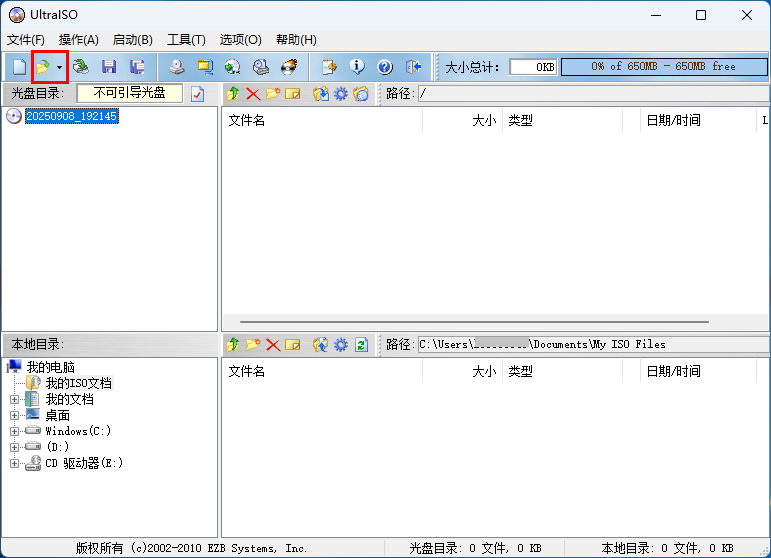771x558 pixels.
Task: Save the image with floppy icon
Action: click(109, 67)
